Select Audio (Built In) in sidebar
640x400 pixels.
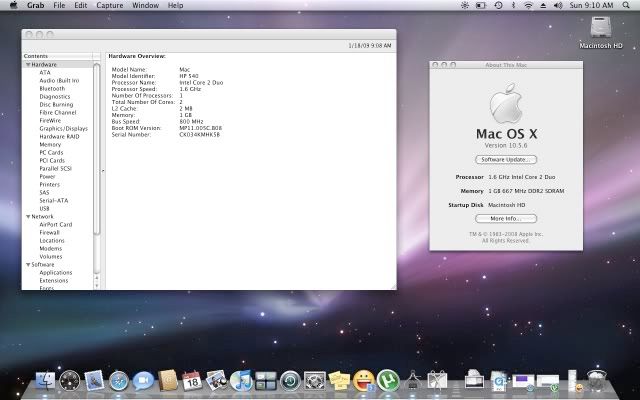(x=59, y=81)
